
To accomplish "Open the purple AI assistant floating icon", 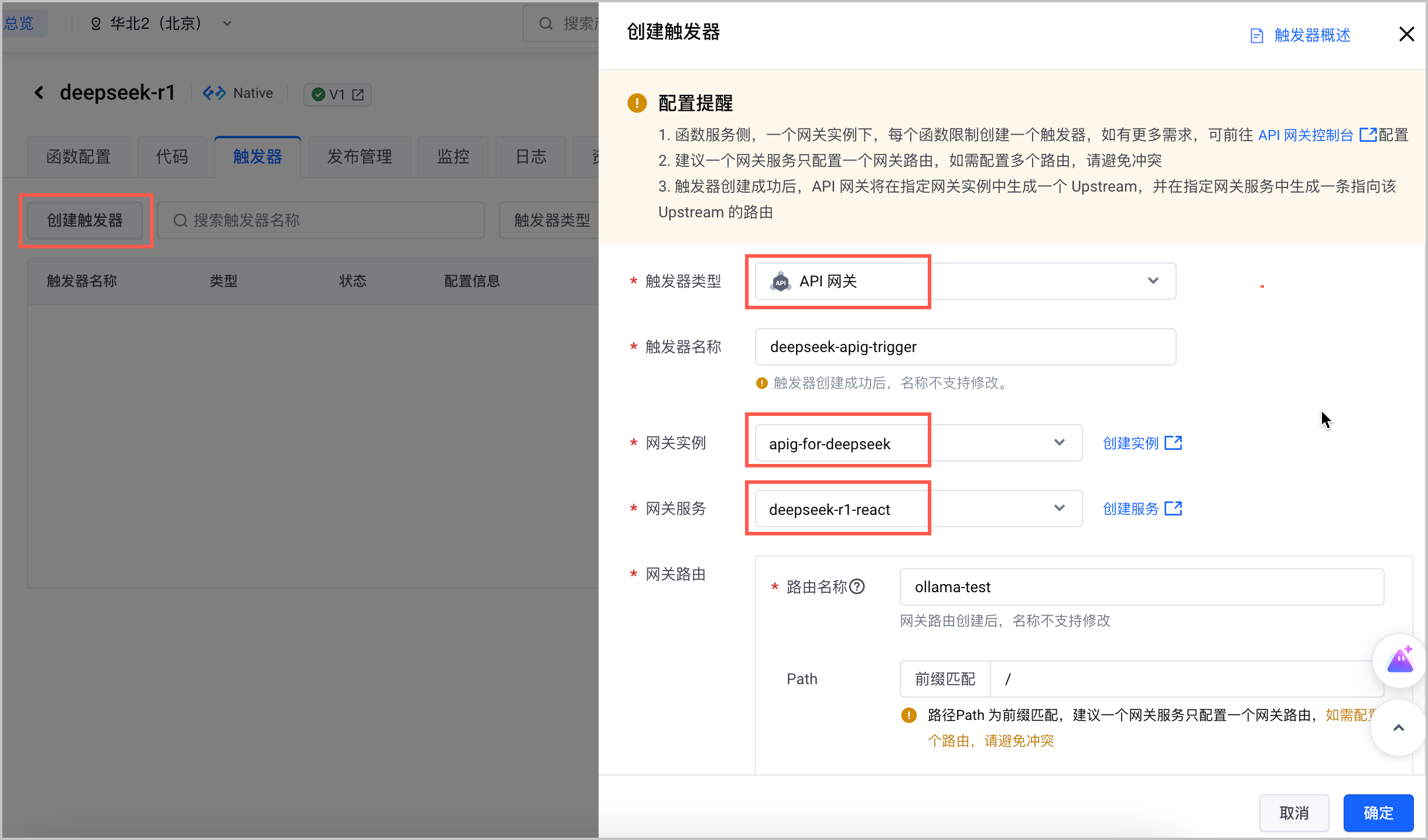I will click(x=1399, y=660).
